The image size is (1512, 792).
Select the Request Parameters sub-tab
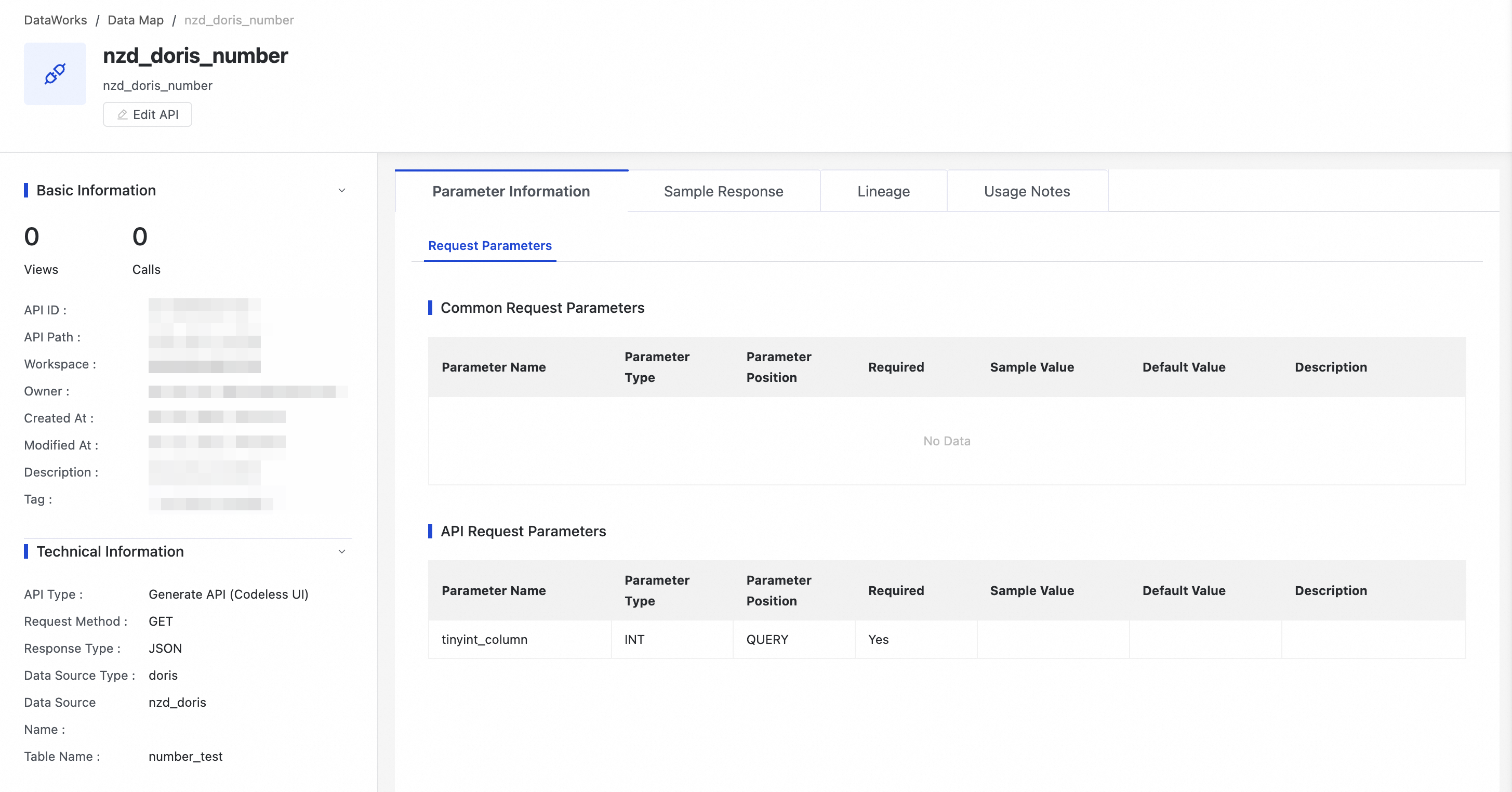click(489, 245)
